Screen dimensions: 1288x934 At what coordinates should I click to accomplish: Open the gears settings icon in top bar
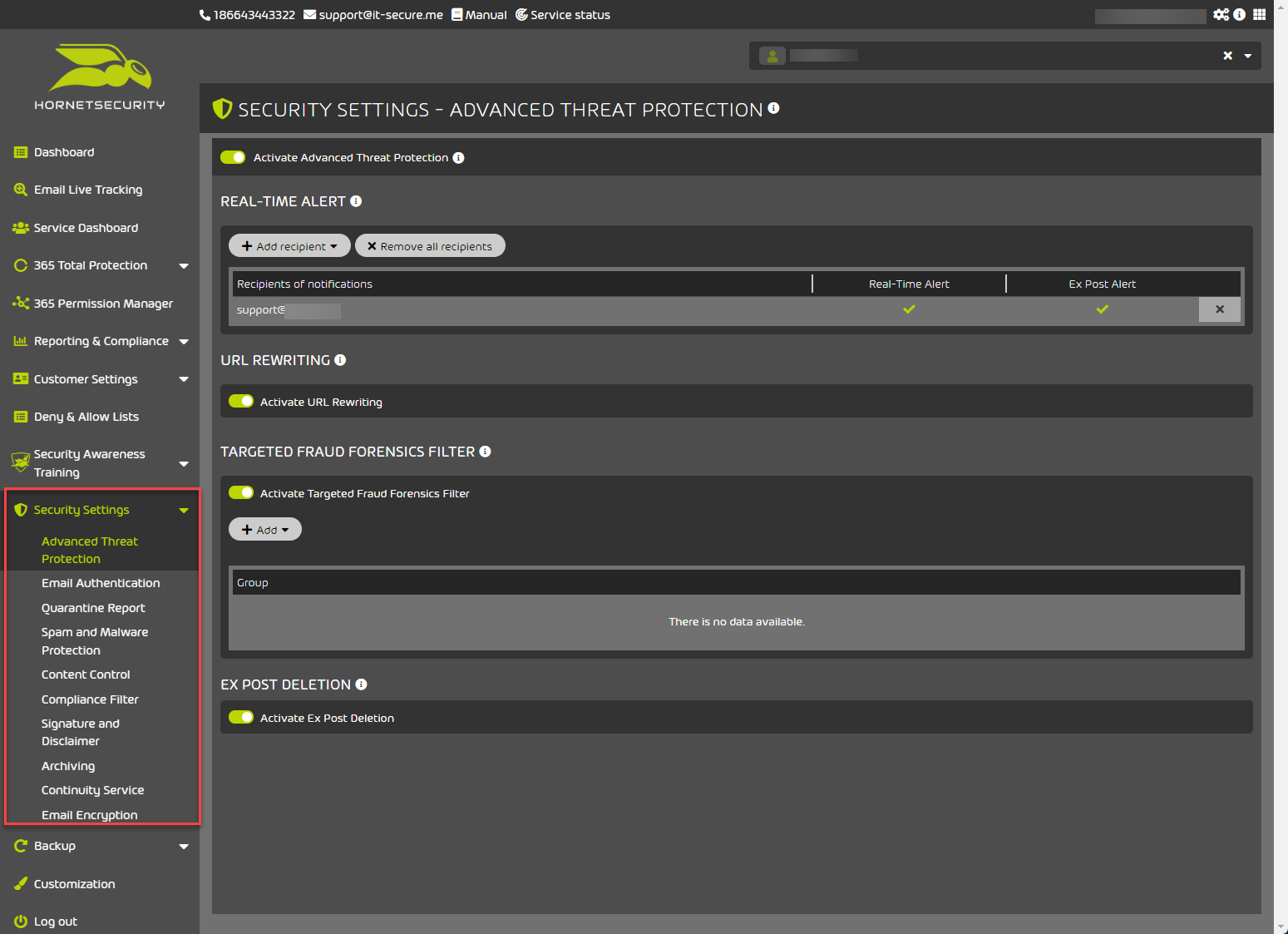point(1221,14)
